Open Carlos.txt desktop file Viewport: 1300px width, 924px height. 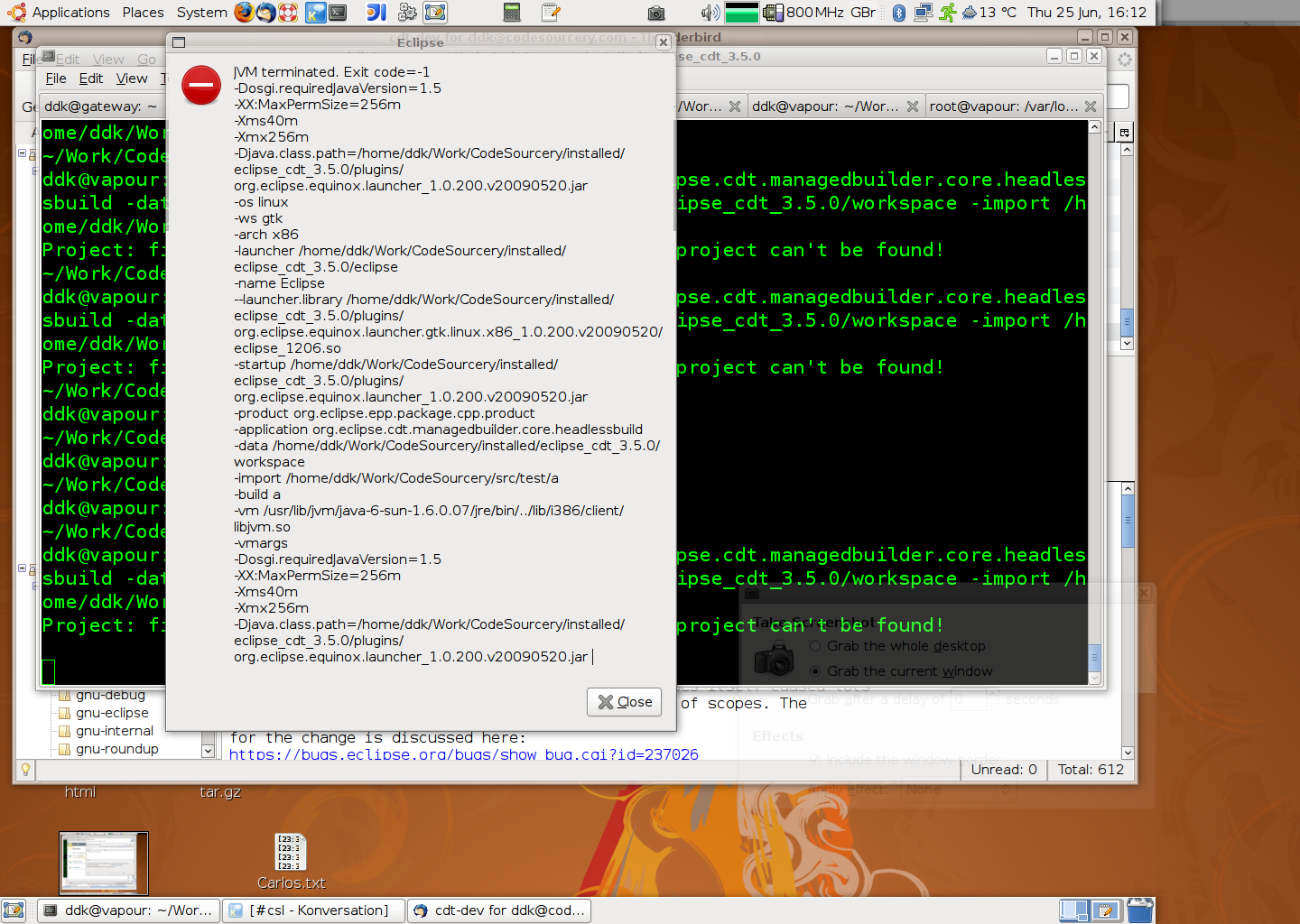click(x=291, y=862)
